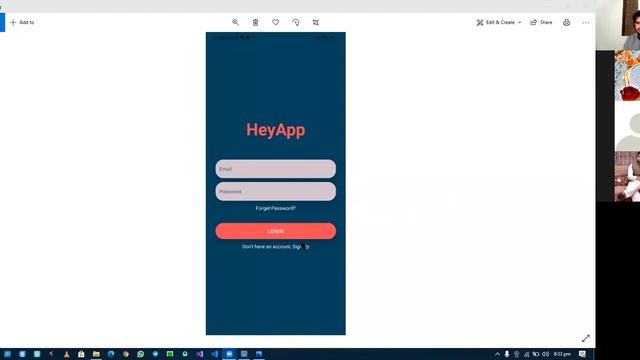The image size is (640, 360).
Task: Open Microsoft Store bag taskbar icon
Action: click(x=81, y=354)
